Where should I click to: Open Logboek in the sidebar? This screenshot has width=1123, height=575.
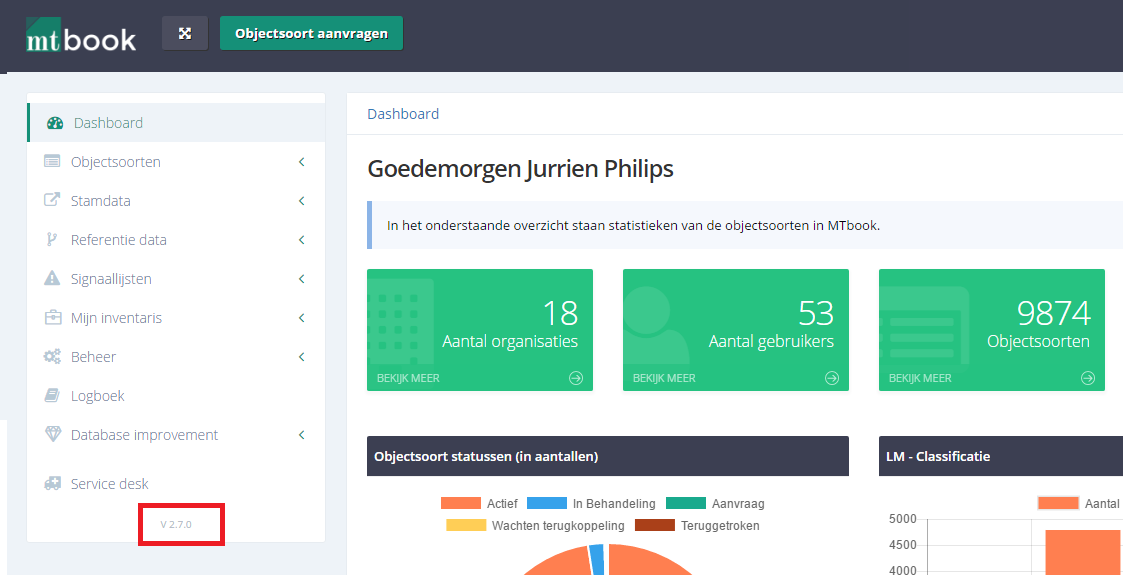tap(176, 395)
